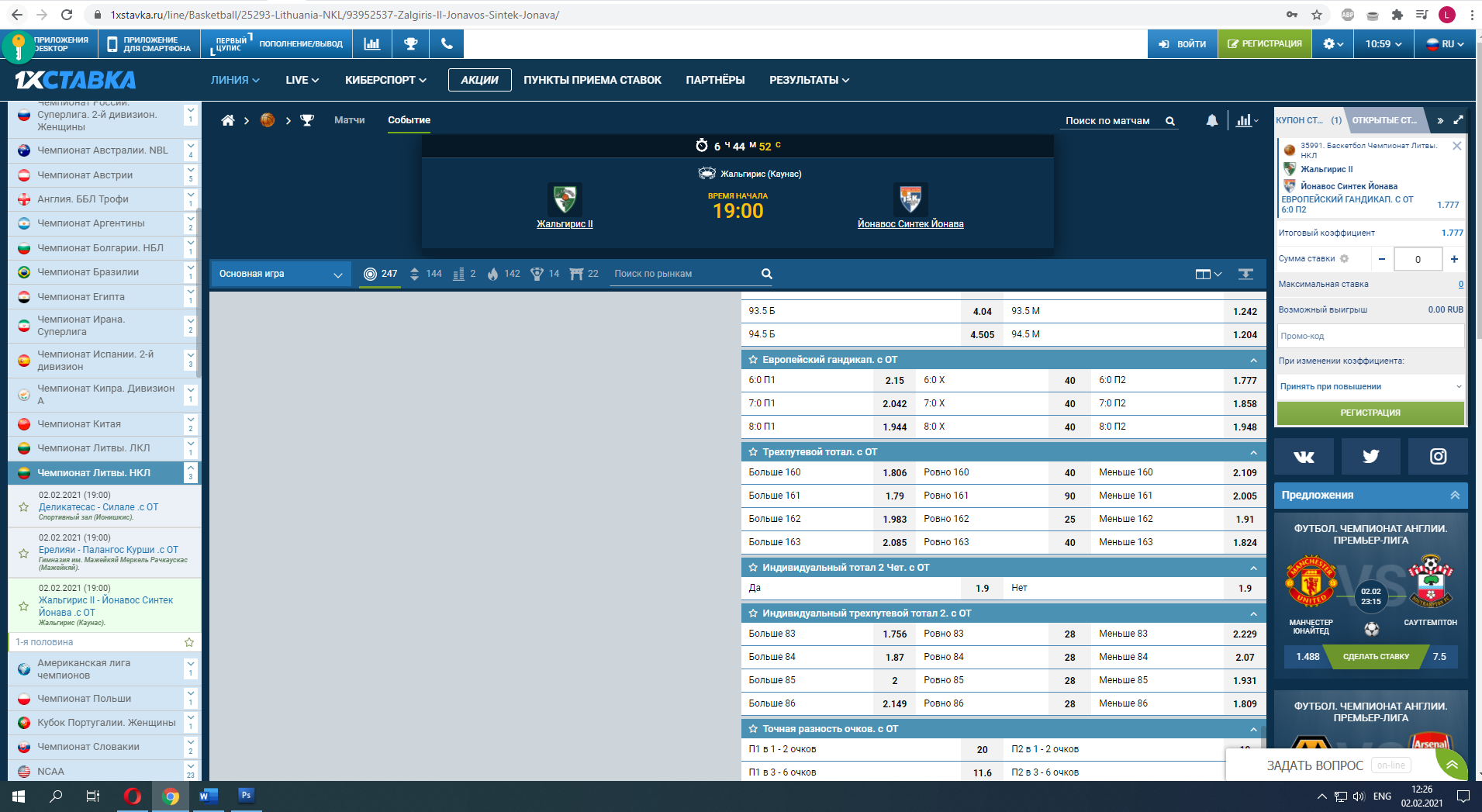Star the Деликатесас - Силале match
Viewport: 1482px width, 812px height.
(x=23, y=507)
